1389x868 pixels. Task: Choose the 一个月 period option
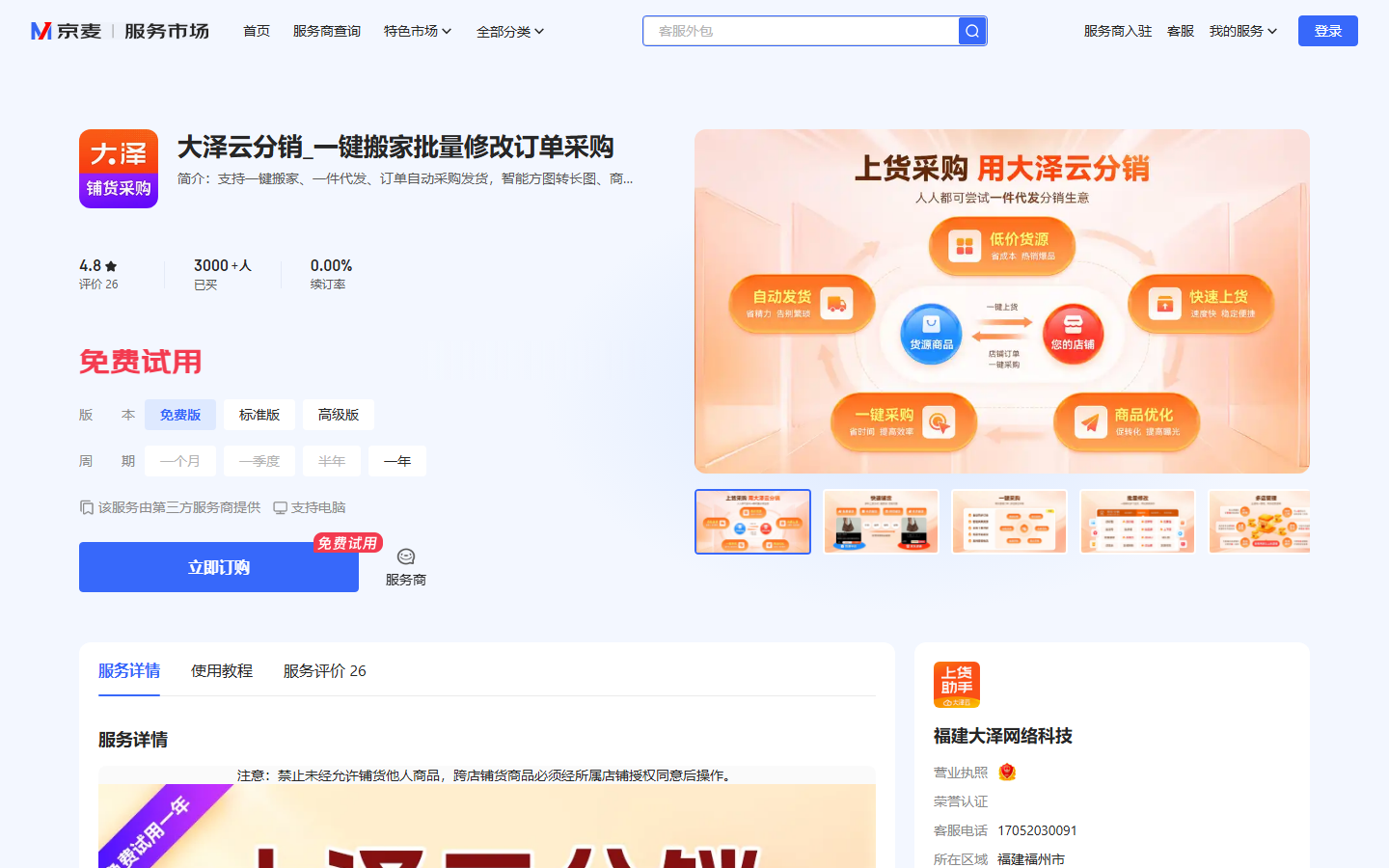[180, 461]
